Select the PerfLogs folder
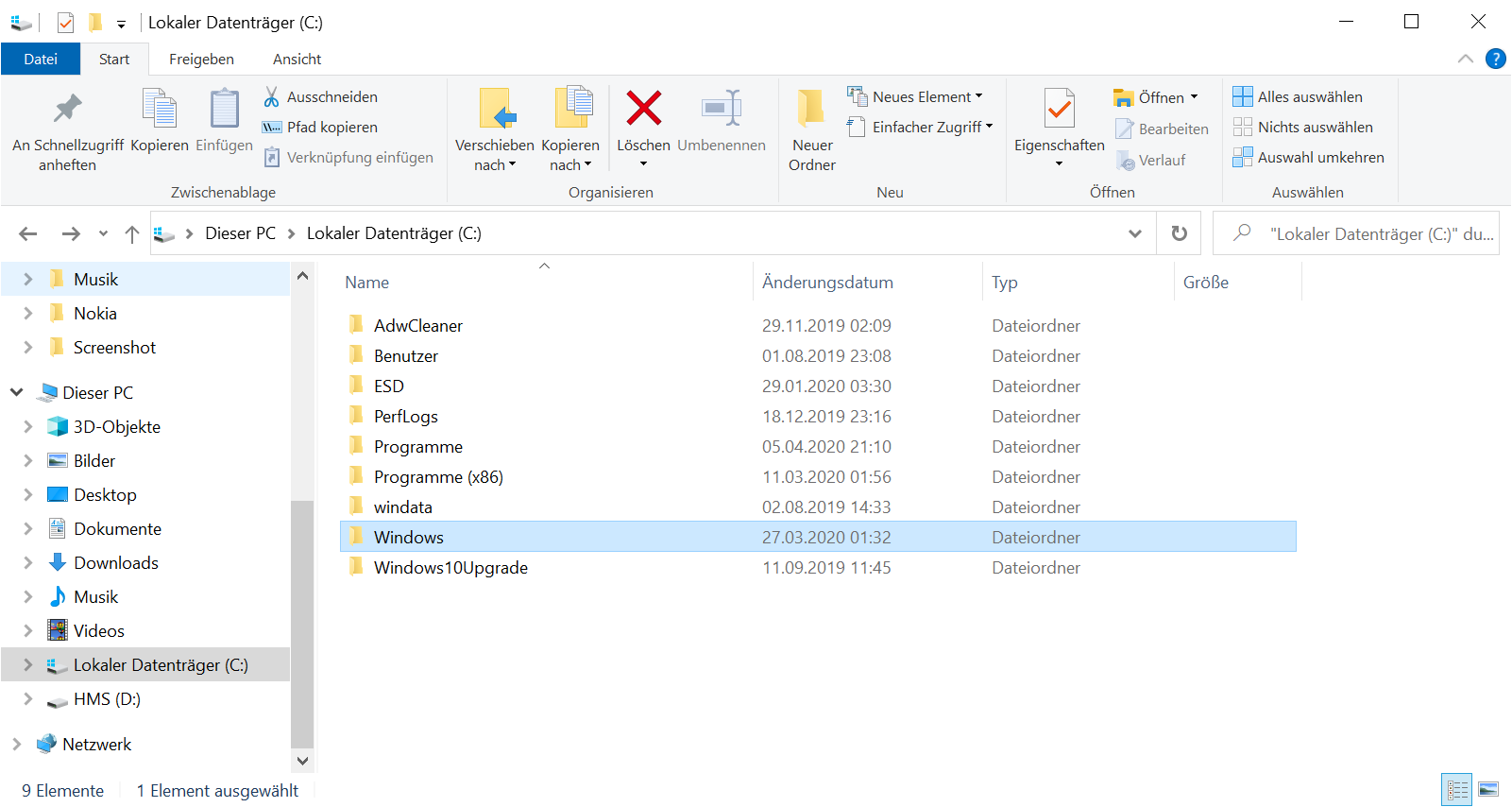Viewport: 1512px width, 807px height. click(406, 416)
